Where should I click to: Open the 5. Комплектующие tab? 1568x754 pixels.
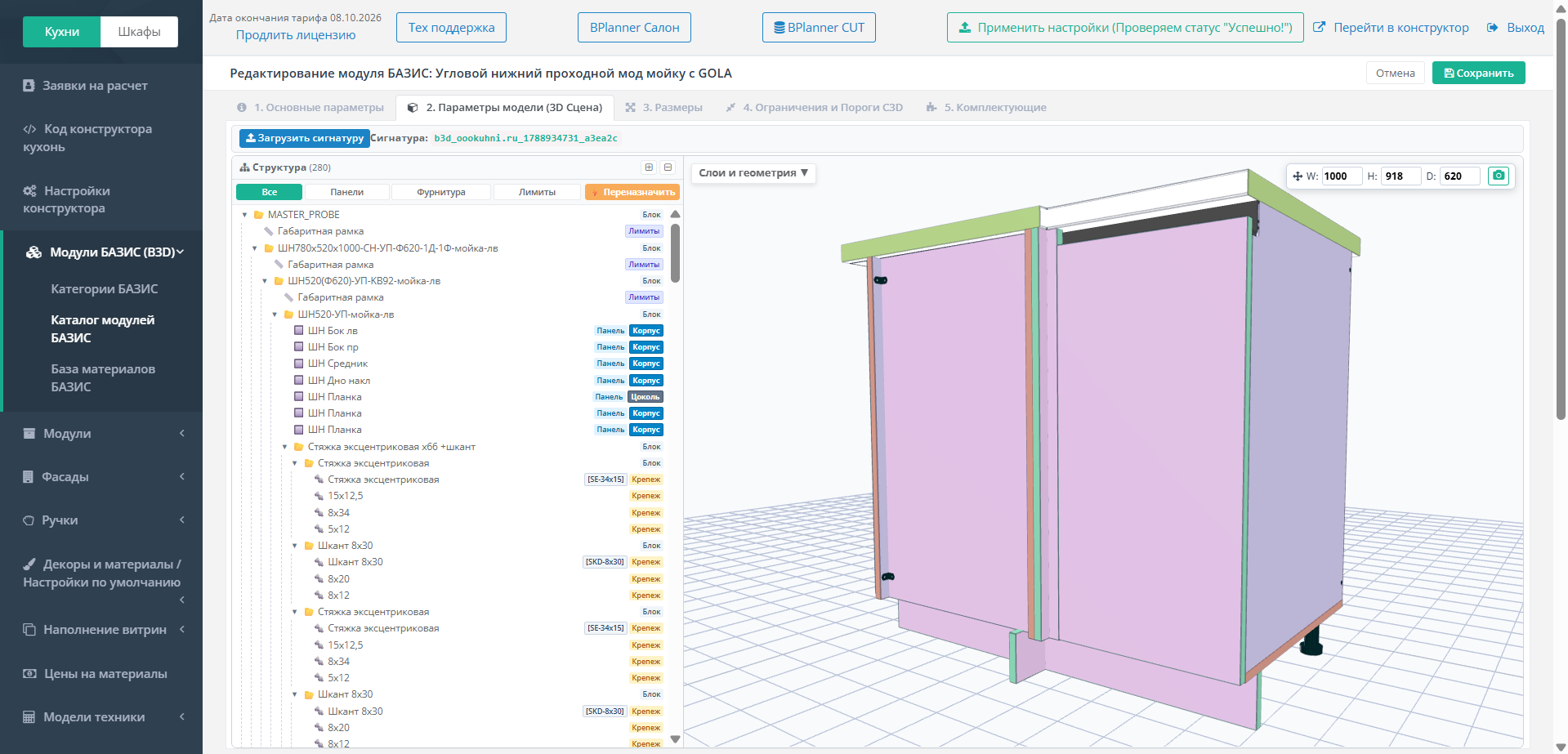[985, 108]
